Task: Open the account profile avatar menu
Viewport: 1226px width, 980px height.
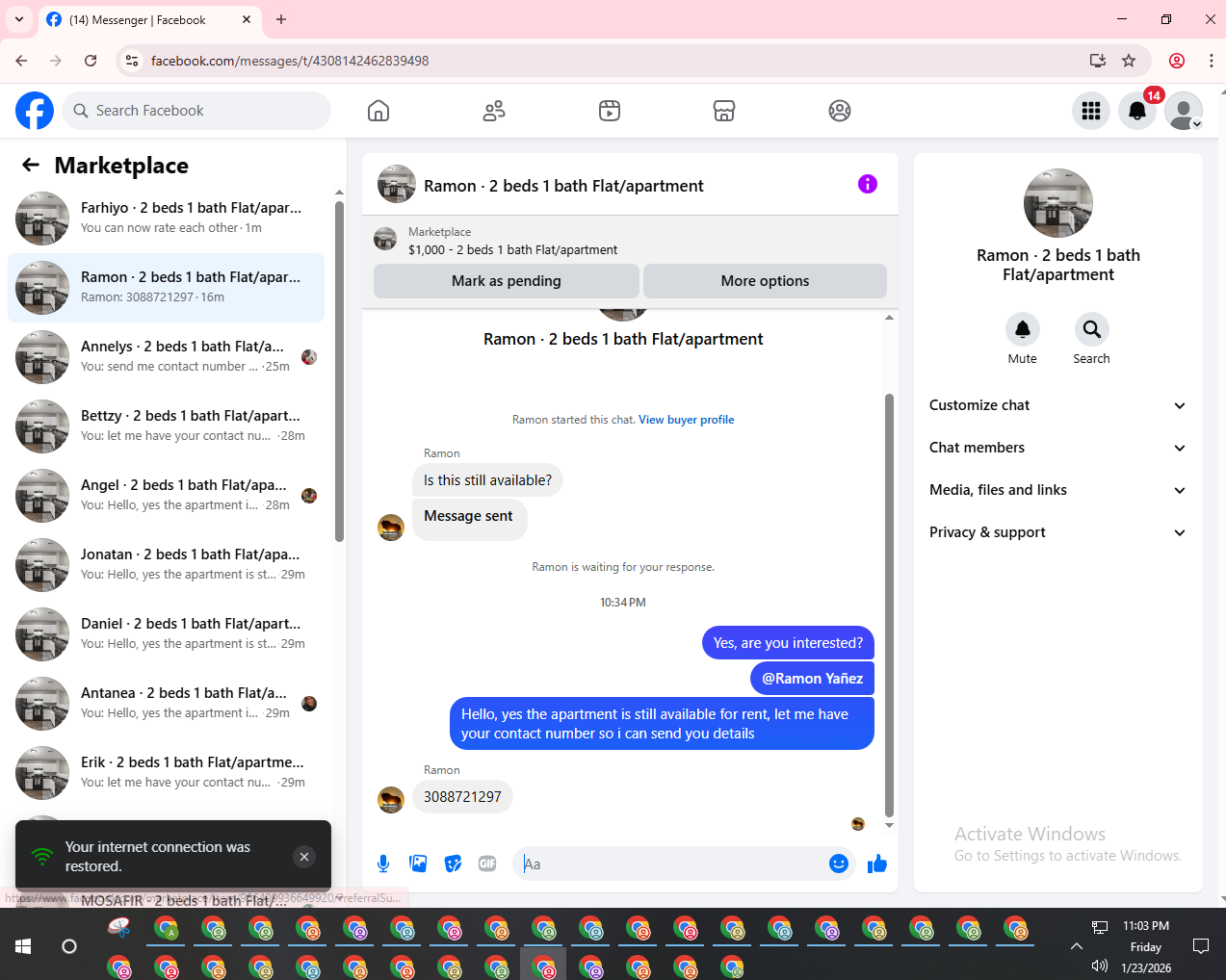Action: coord(1184,111)
